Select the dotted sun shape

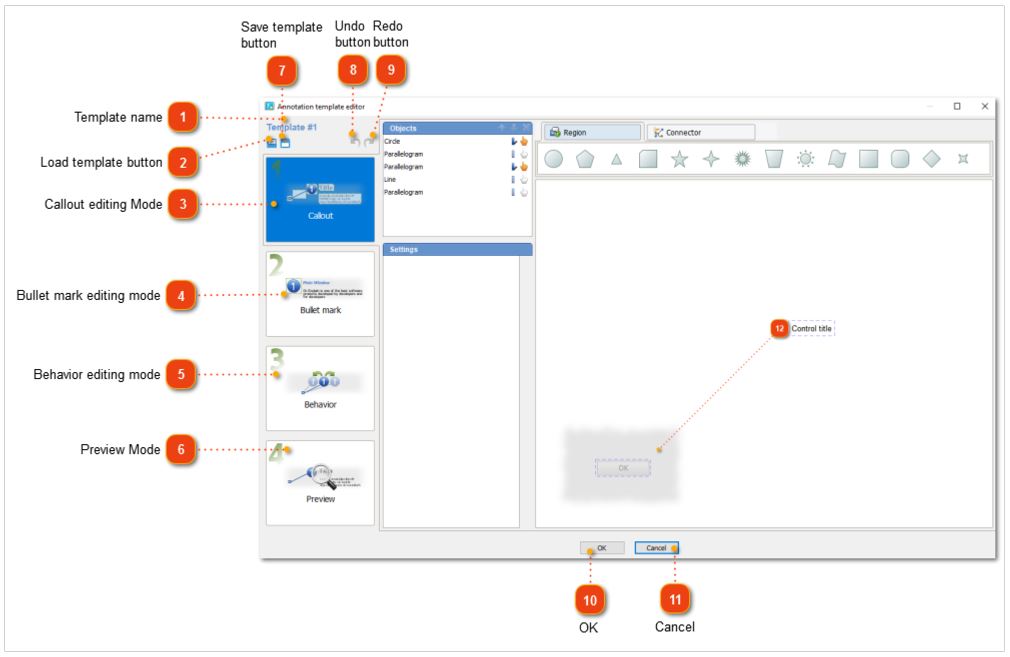[x=805, y=158]
